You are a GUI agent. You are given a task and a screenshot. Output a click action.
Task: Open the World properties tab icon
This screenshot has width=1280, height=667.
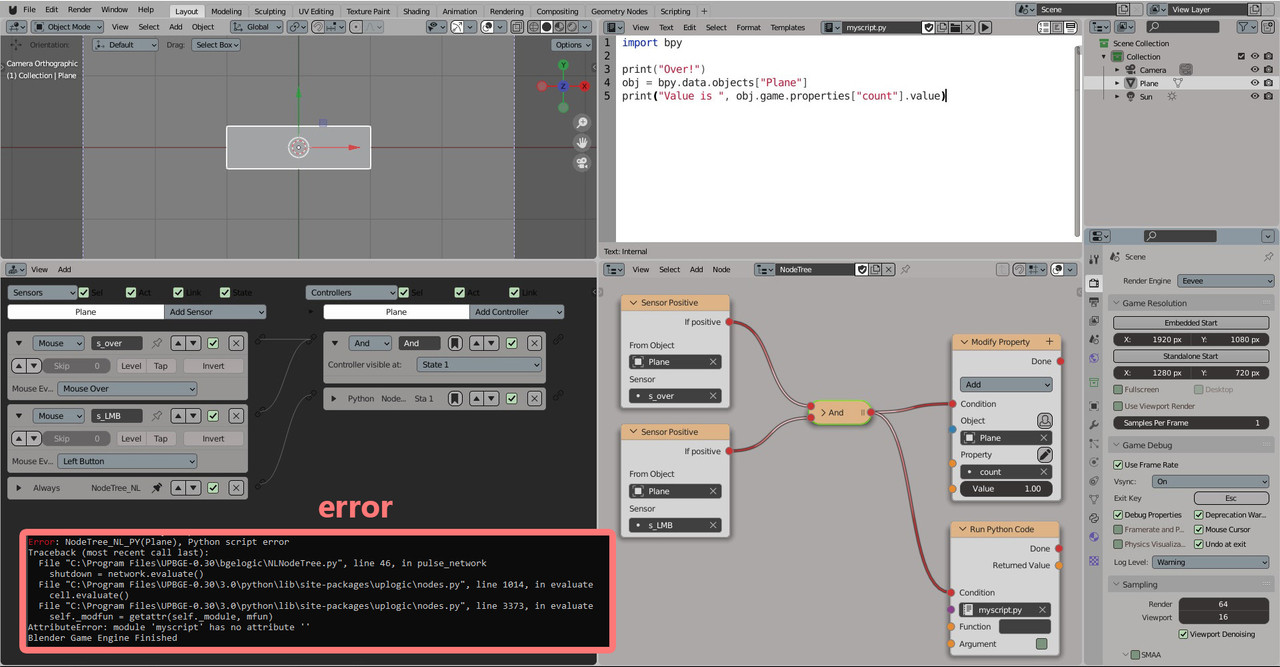pos(1095,359)
